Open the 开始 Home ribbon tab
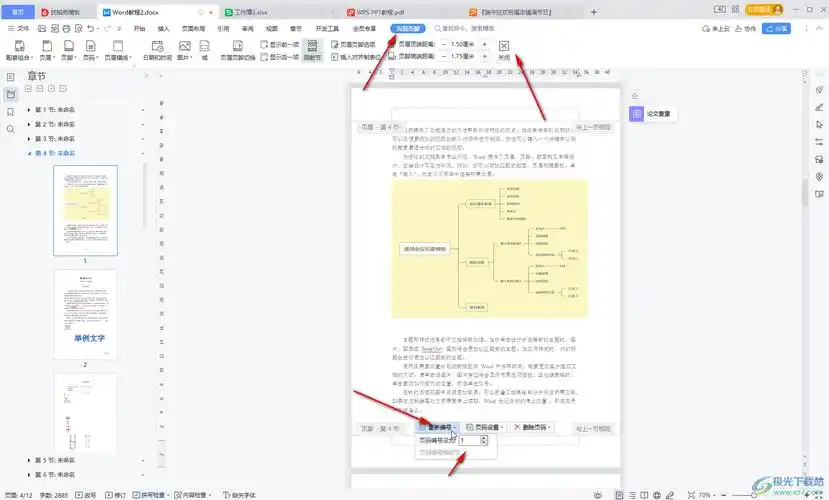Image resolution: width=829 pixels, height=500 pixels. (140, 29)
